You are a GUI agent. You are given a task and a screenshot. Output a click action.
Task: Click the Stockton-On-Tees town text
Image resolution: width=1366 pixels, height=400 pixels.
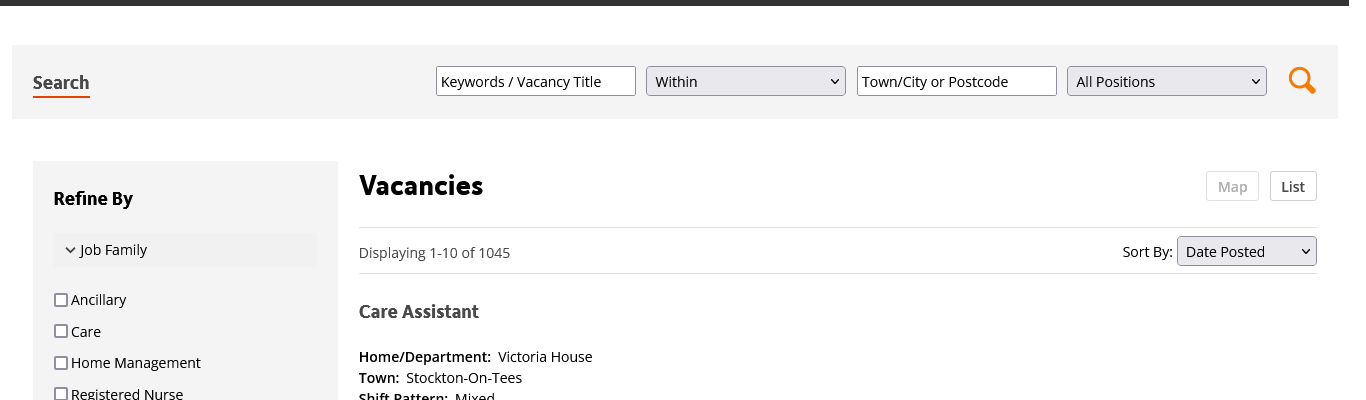pos(464,378)
